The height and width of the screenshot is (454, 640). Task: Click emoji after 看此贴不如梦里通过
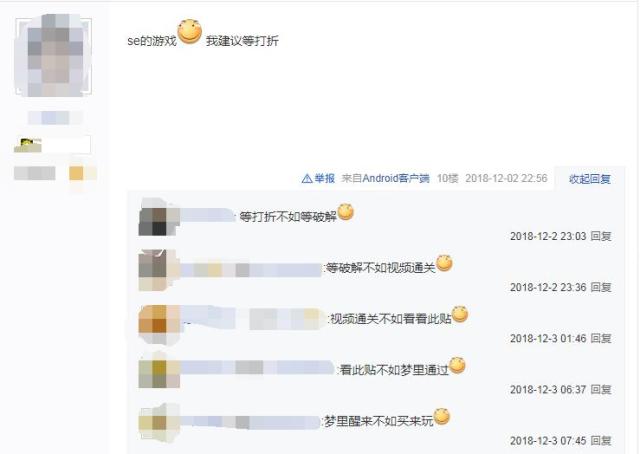pyautogui.click(x=457, y=365)
